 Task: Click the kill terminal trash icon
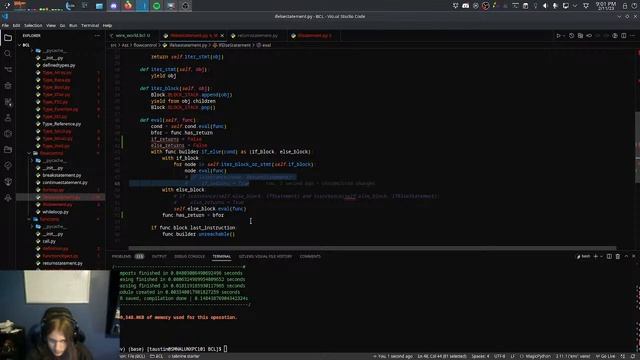(x=618, y=256)
